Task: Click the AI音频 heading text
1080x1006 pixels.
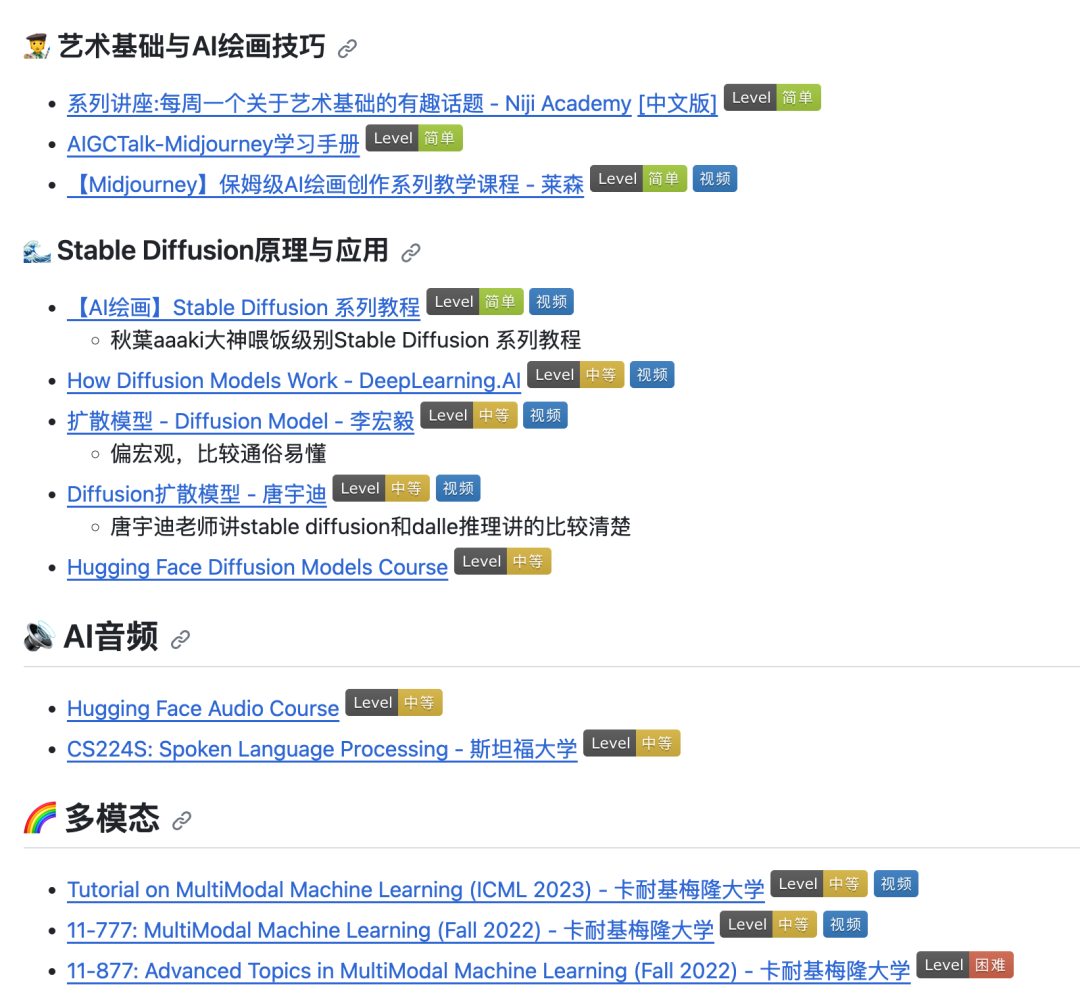Action: [x=111, y=636]
